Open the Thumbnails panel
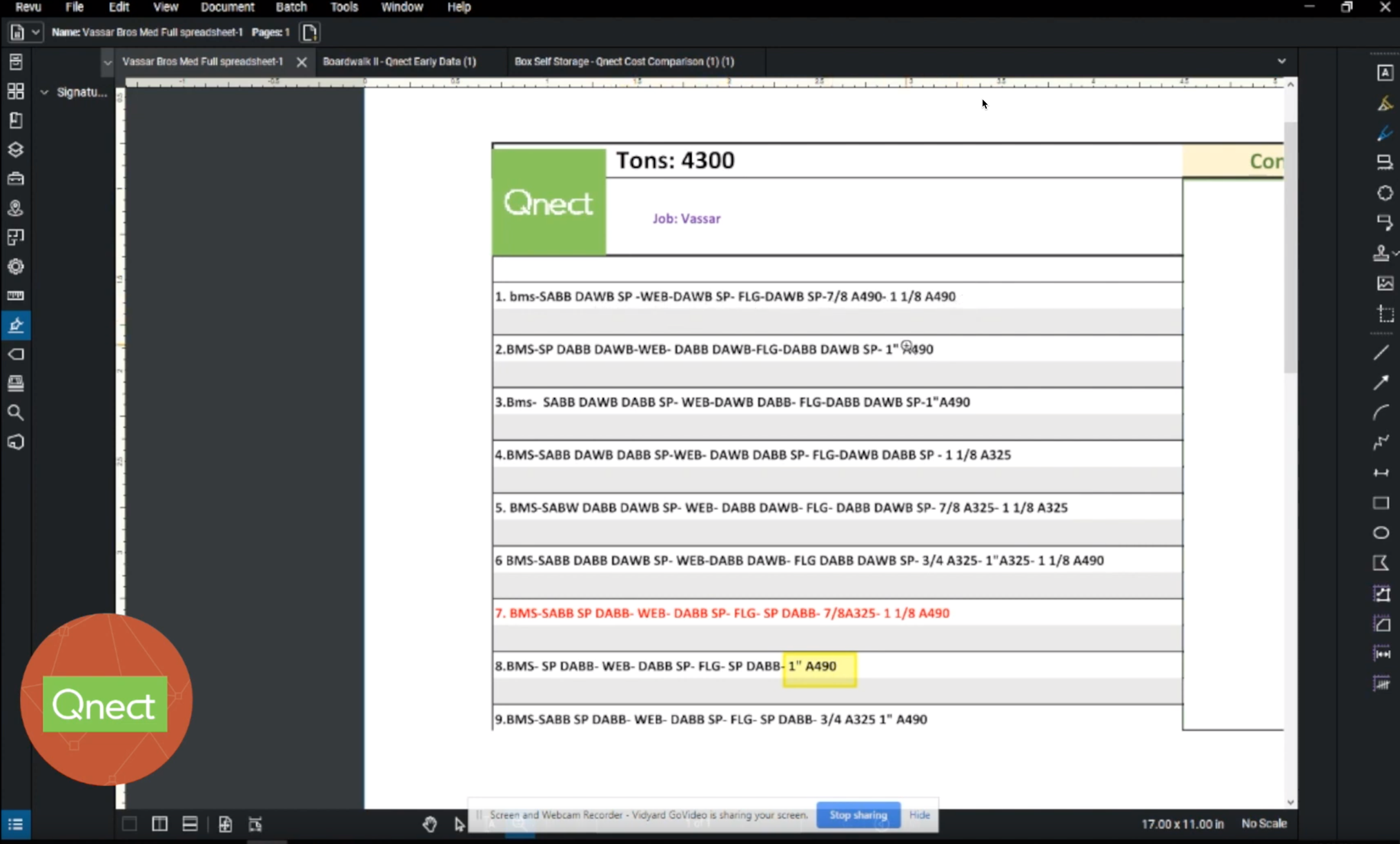The width and height of the screenshot is (1400, 844). pos(16,90)
